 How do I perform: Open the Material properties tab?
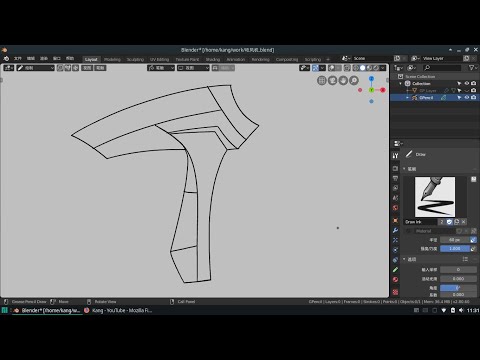(395, 279)
